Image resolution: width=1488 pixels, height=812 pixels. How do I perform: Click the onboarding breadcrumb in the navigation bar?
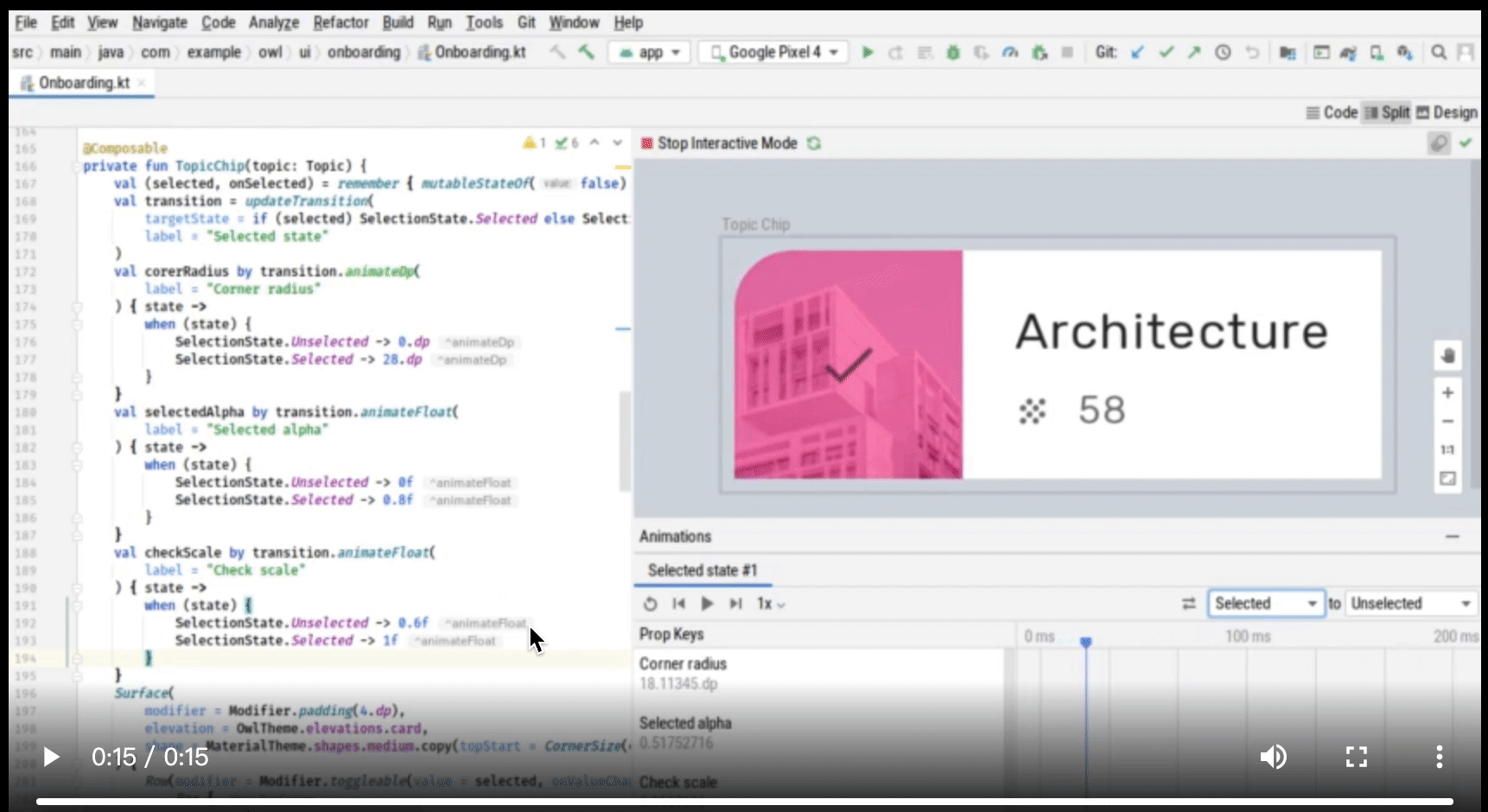(364, 53)
